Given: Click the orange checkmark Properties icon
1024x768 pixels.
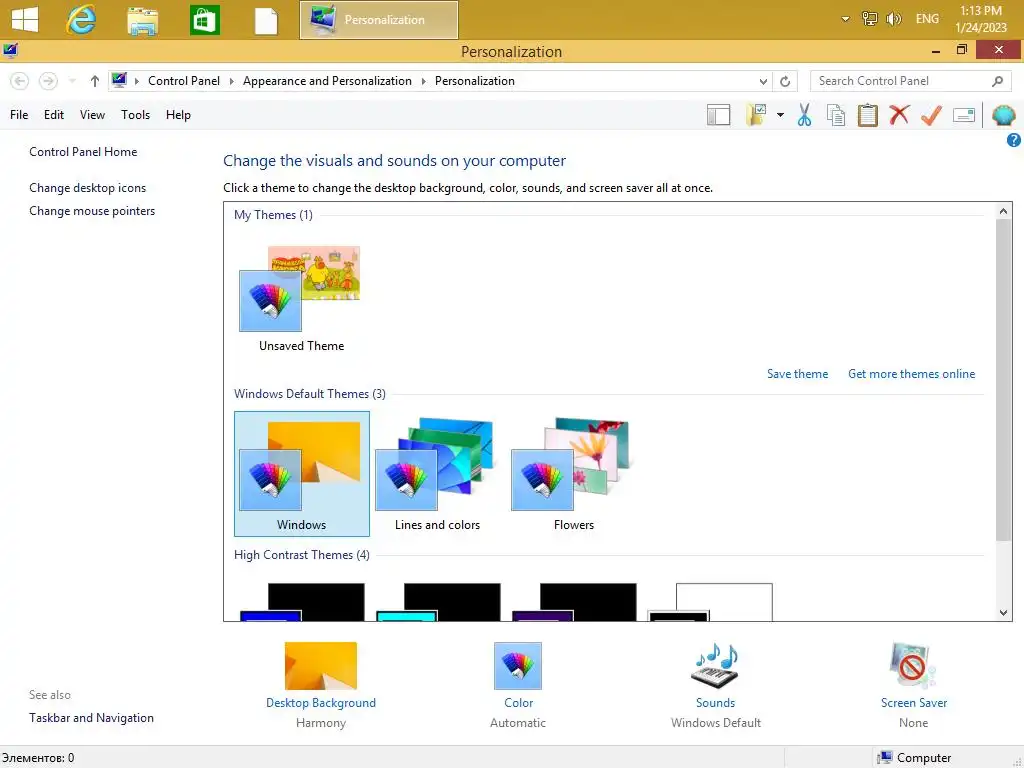Looking at the screenshot, I should 931,115.
